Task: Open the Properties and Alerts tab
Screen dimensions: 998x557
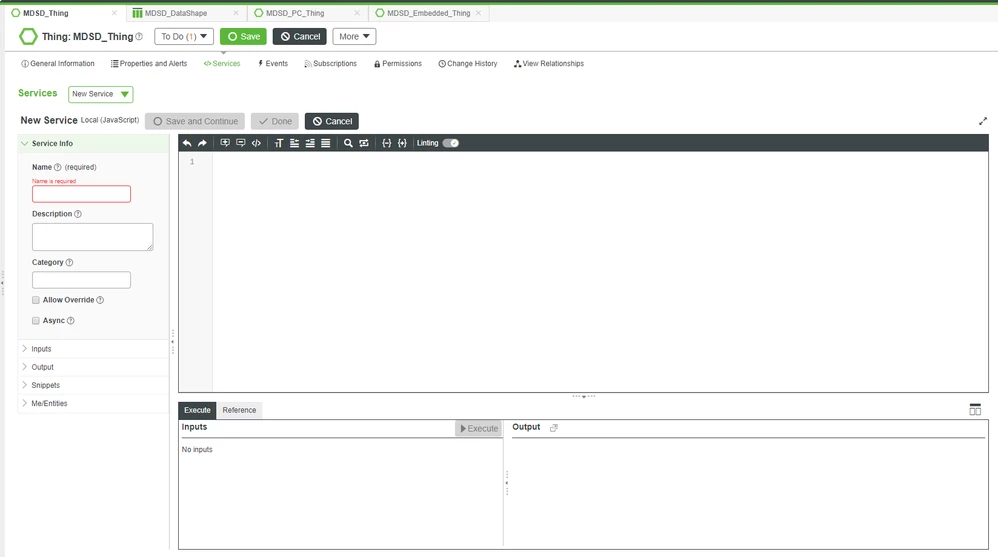Action: [149, 64]
